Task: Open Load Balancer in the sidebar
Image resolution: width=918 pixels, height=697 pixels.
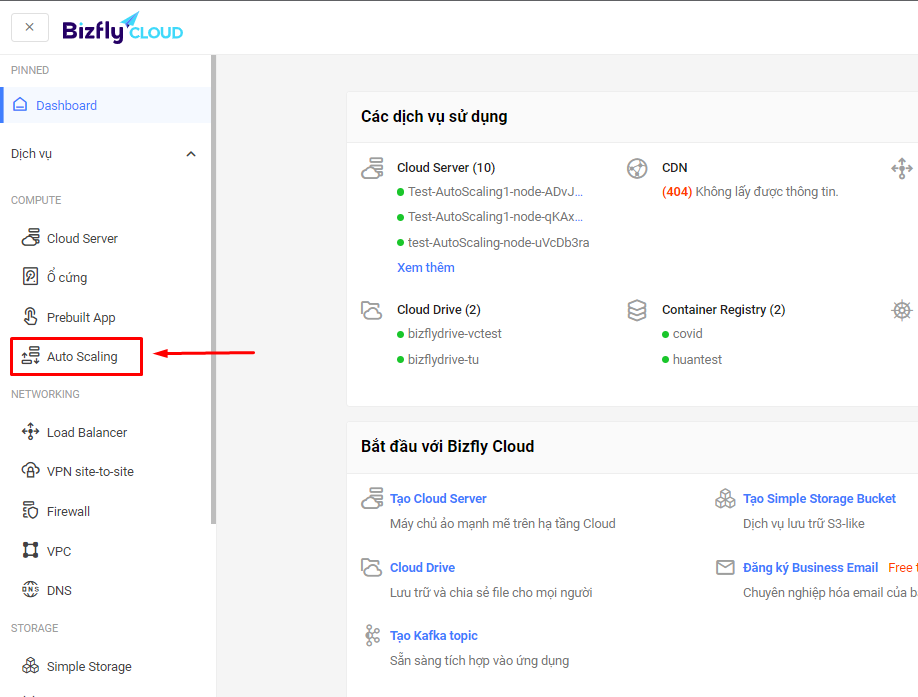Action: coord(87,432)
